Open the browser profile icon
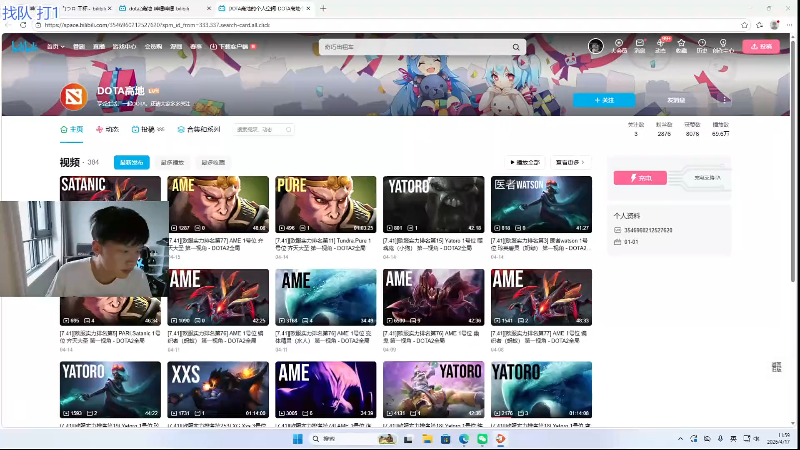Image resolution: width=800 pixels, height=450 pixels. (x=774, y=24)
